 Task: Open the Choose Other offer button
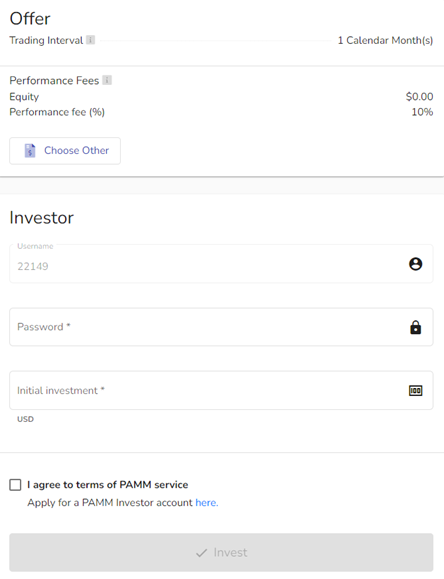tap(65, 151)
